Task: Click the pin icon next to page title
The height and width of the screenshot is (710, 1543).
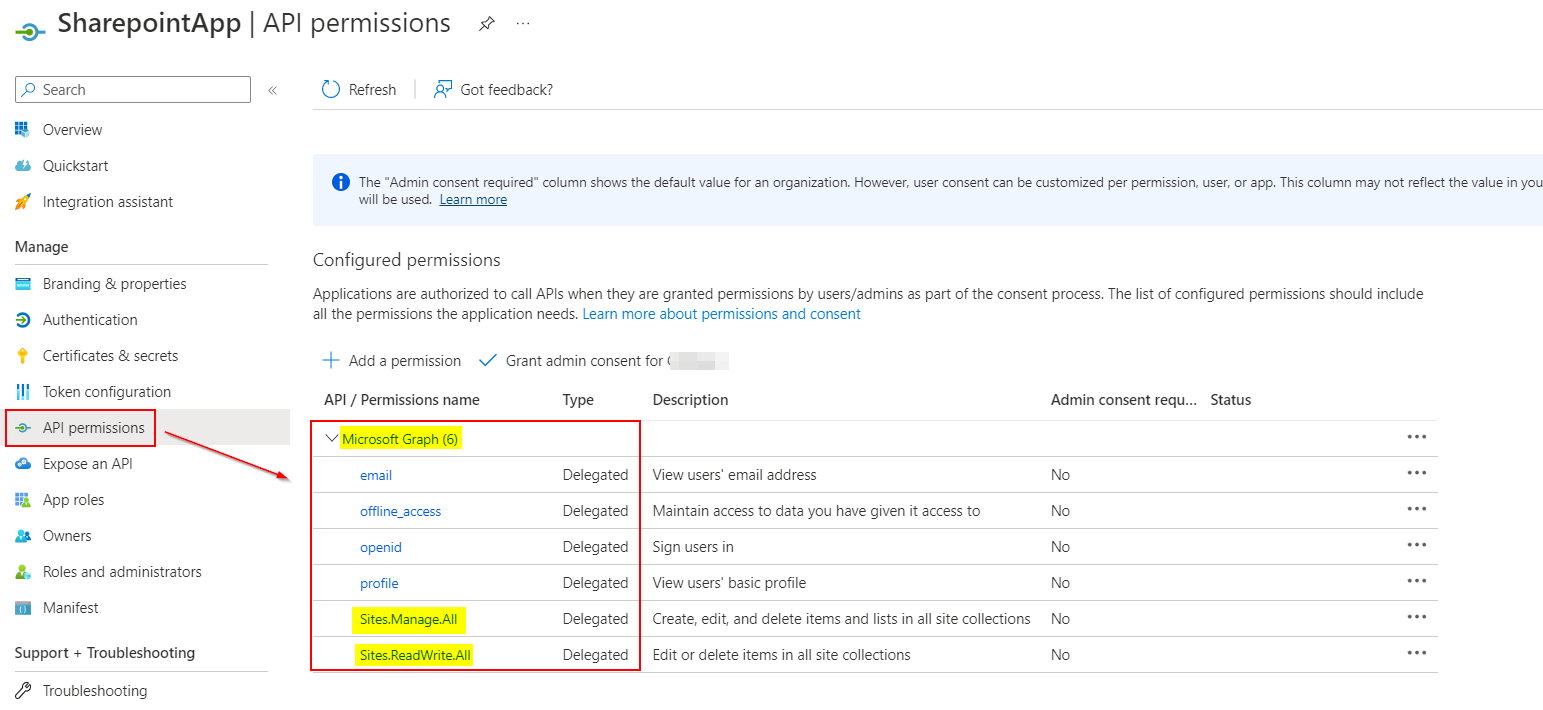Action: coord(487,24)
